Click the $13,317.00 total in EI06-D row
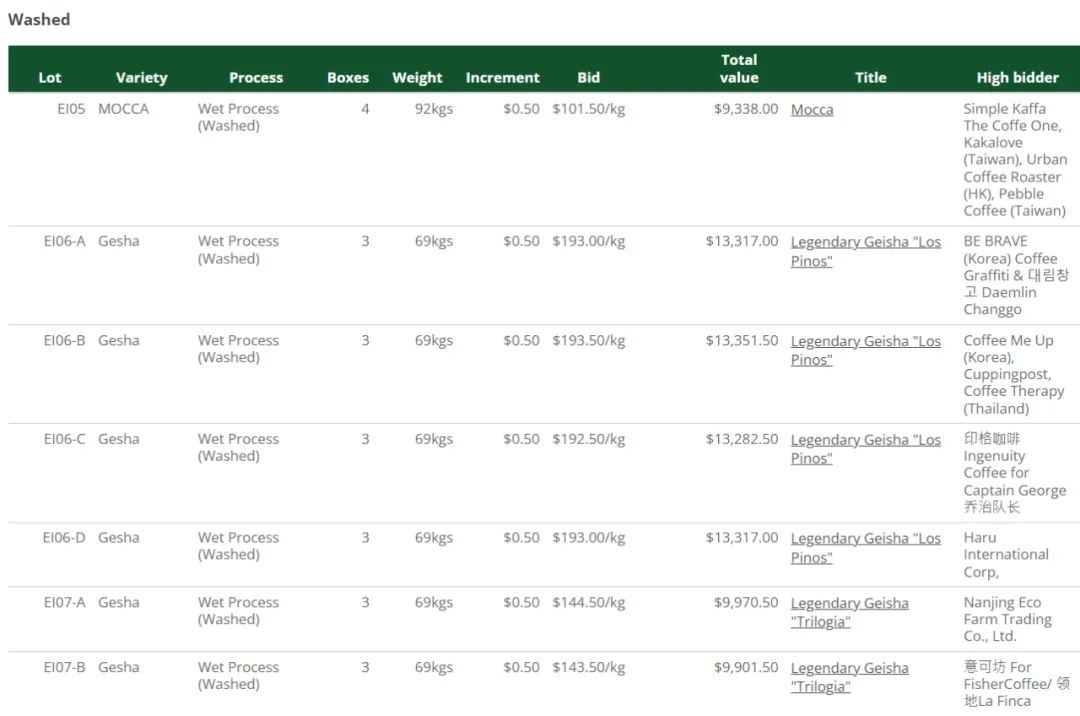The height and width of the screenshot is (716, 1080). point(742,537)
